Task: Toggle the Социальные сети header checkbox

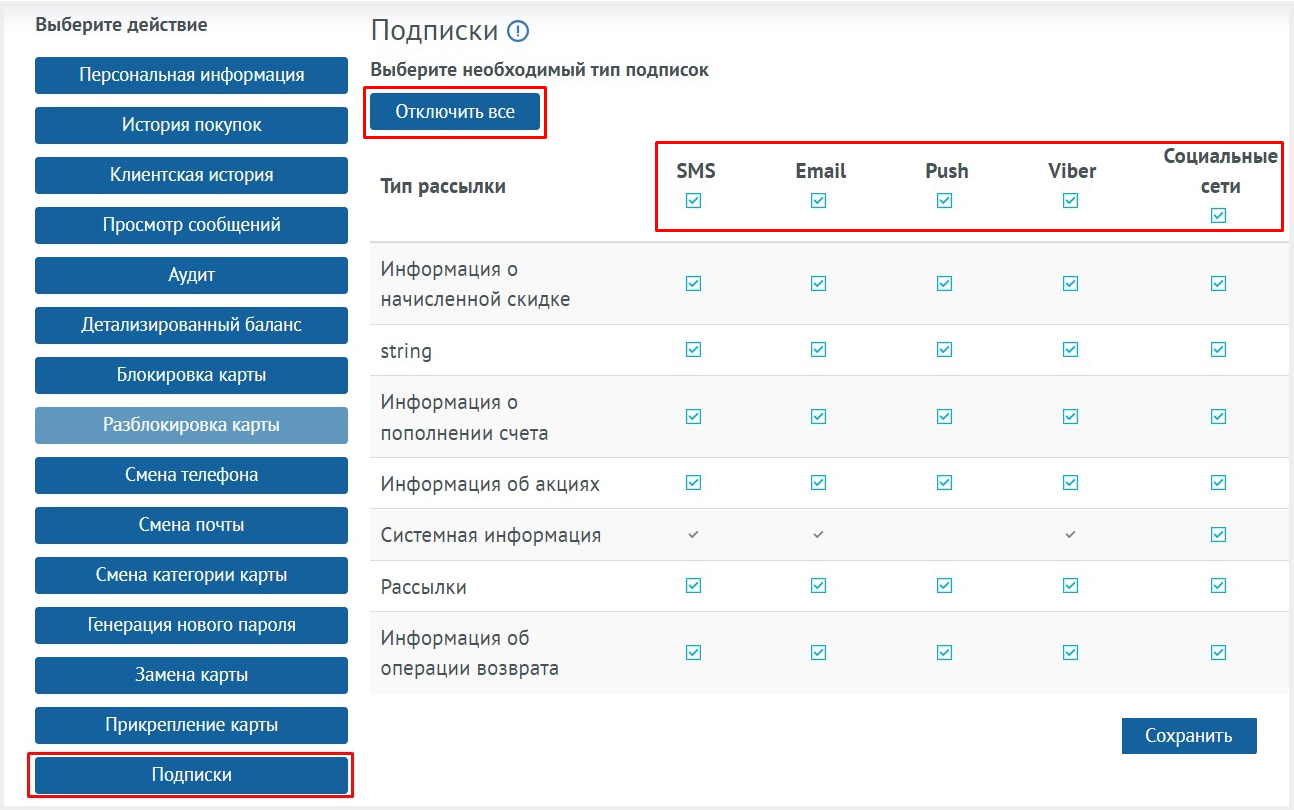Action: [1218, 215]
